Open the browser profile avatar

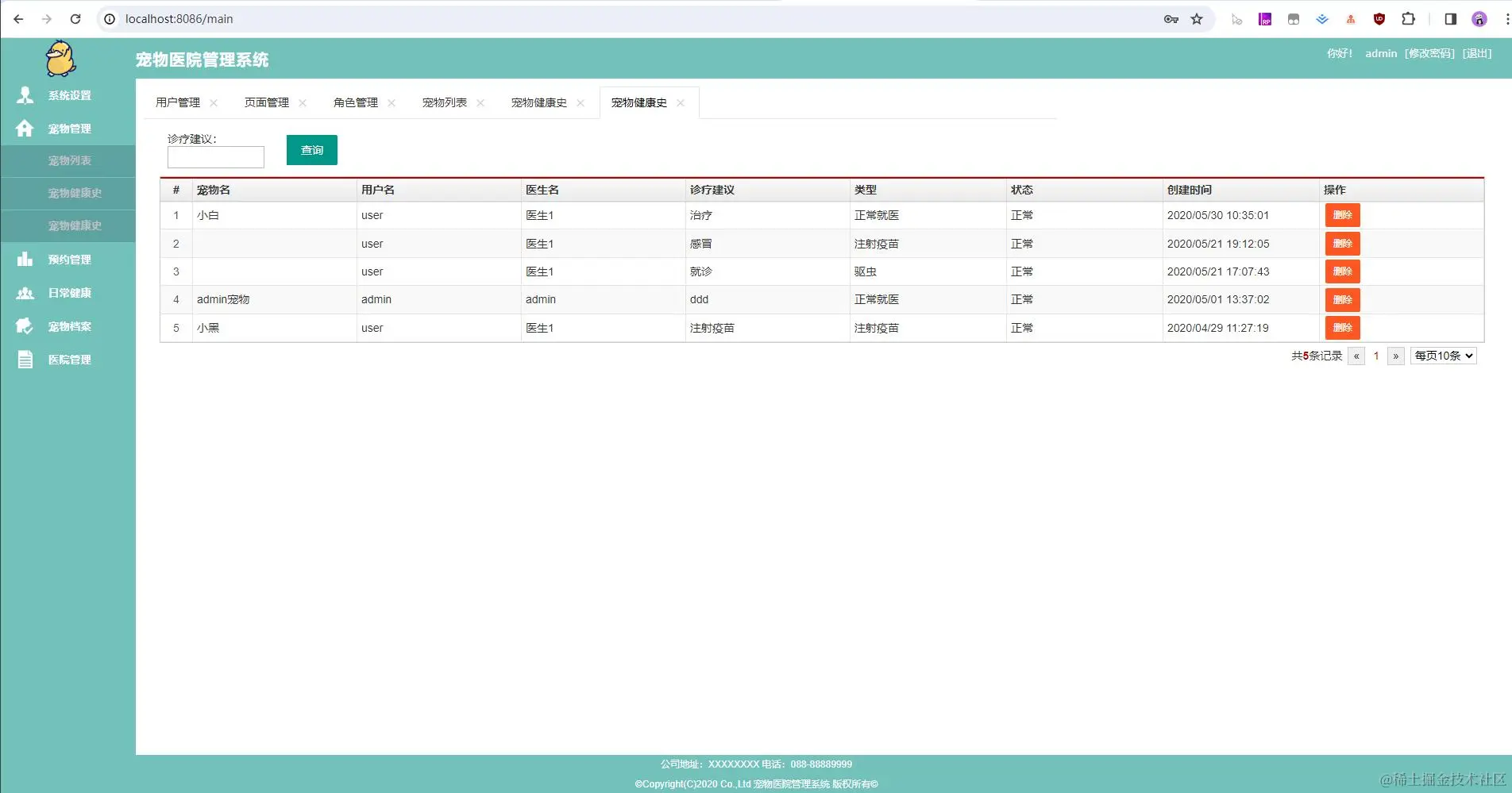1479,19
